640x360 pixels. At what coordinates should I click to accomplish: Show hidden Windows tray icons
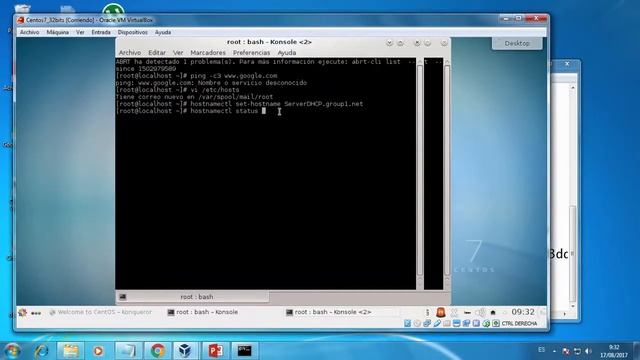(x=554, y=351)
